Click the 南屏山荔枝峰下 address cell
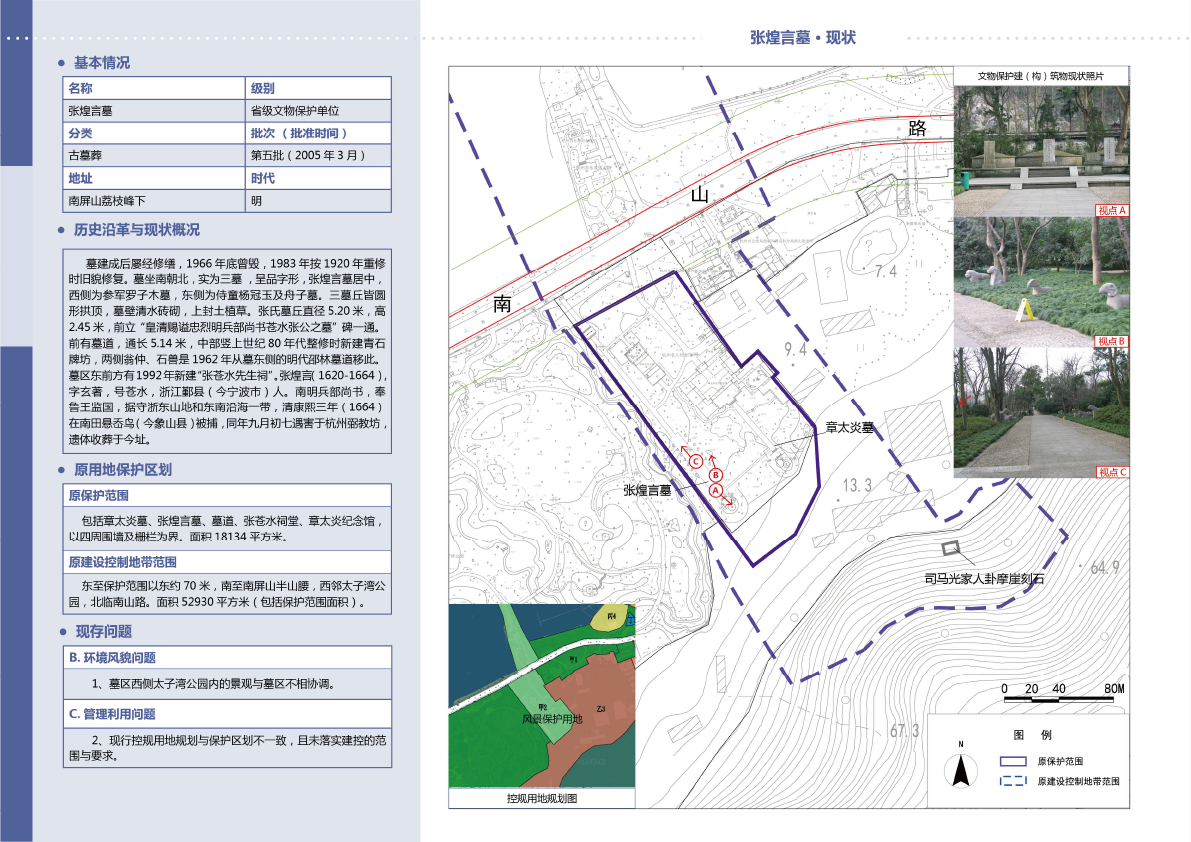Screen dimensions: 1191x842 (154, 201)
